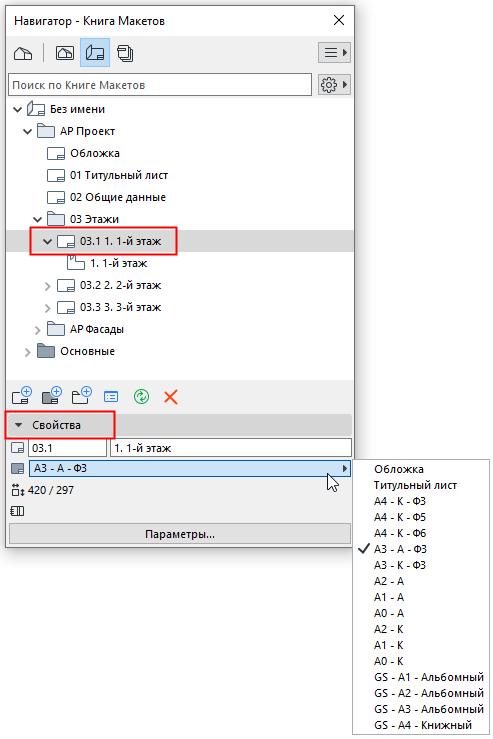Click the 'Параметры...' button
The height and width of the screenshot is (739, 493).
180,534
